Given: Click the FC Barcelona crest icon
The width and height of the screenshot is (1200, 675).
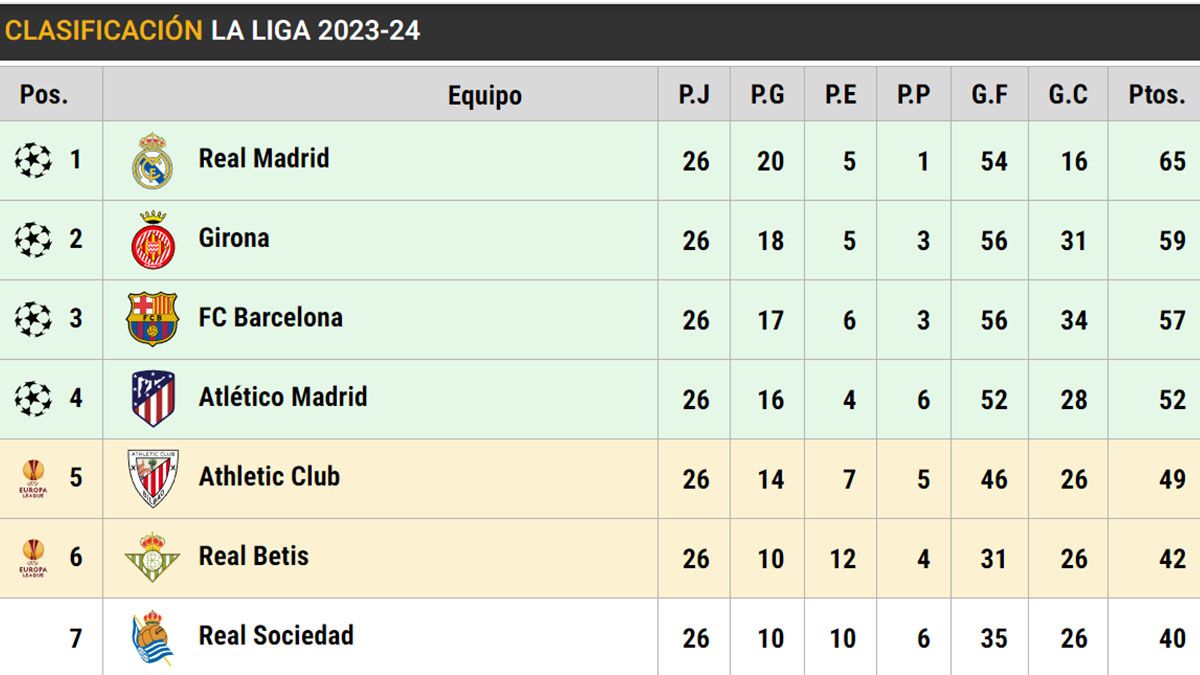Looking at the screenshot, I should pyautogui.click(x=152, y=319).
